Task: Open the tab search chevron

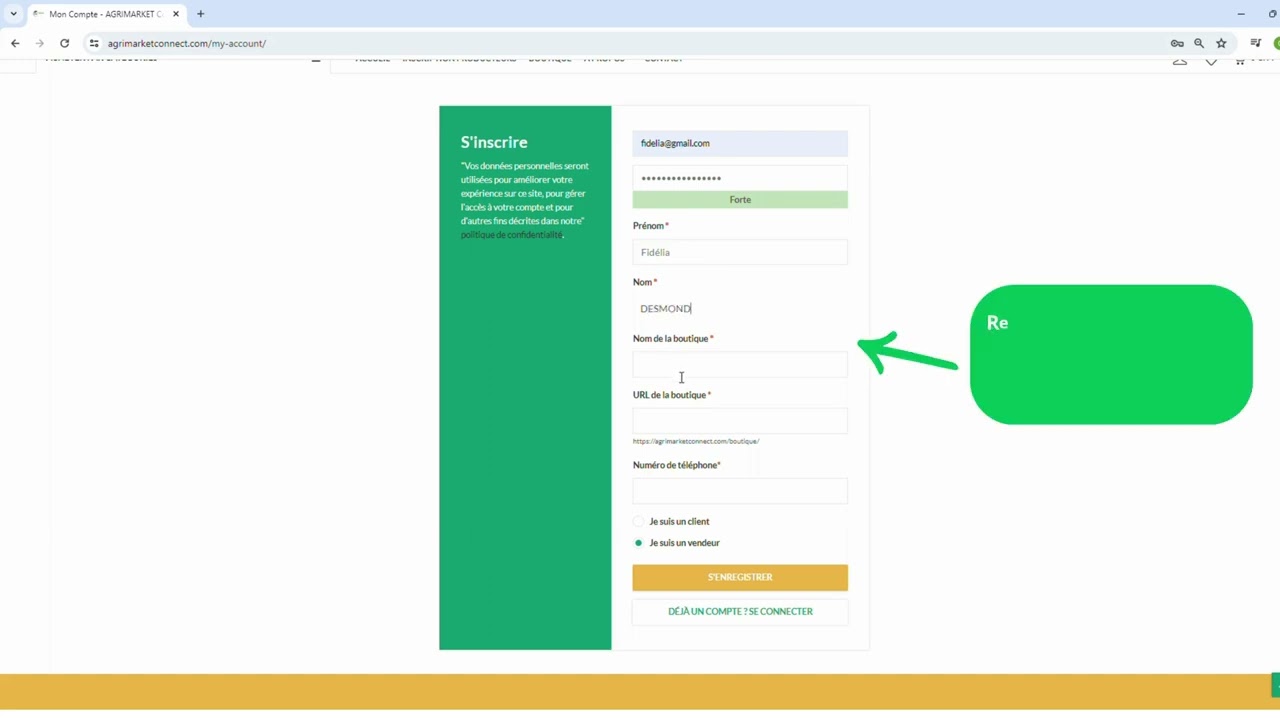Action: click(x=13, y=14)
